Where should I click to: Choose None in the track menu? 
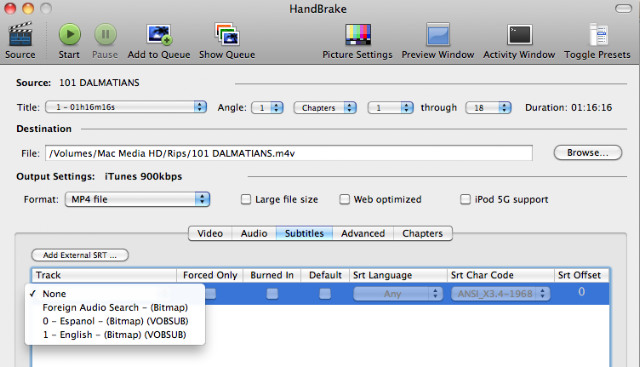click(115, 294)
